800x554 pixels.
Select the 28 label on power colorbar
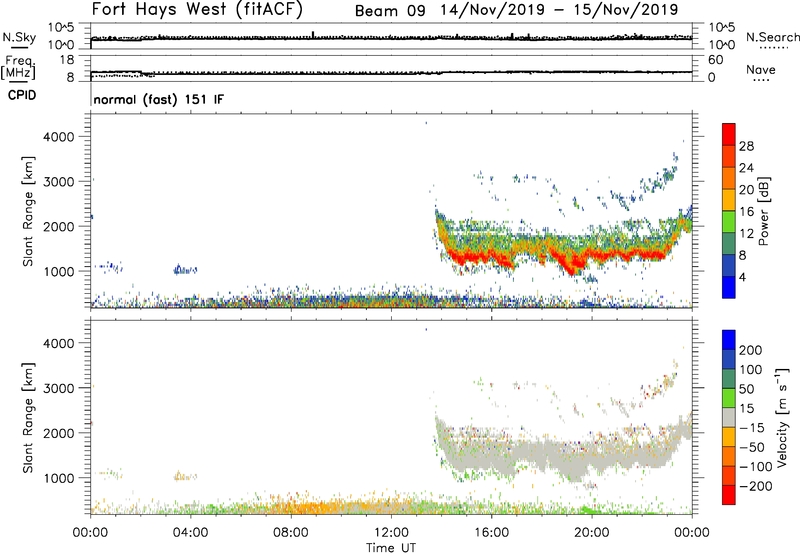[746, 146]
